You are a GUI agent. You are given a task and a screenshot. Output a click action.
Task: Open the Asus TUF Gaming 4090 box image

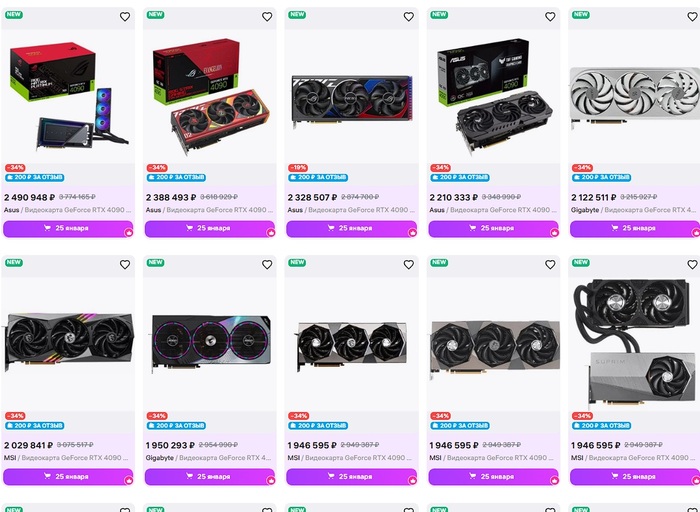493,96
